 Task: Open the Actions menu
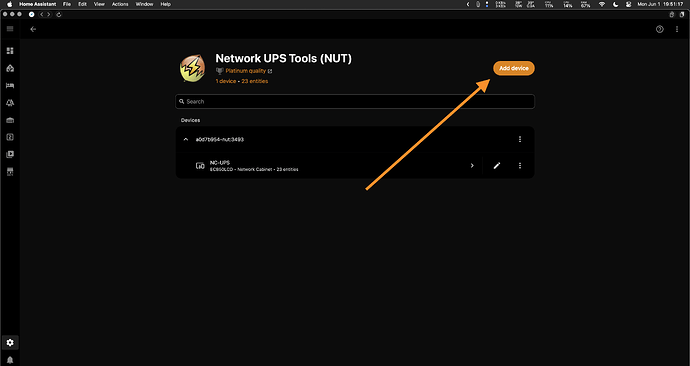point(120,4)
